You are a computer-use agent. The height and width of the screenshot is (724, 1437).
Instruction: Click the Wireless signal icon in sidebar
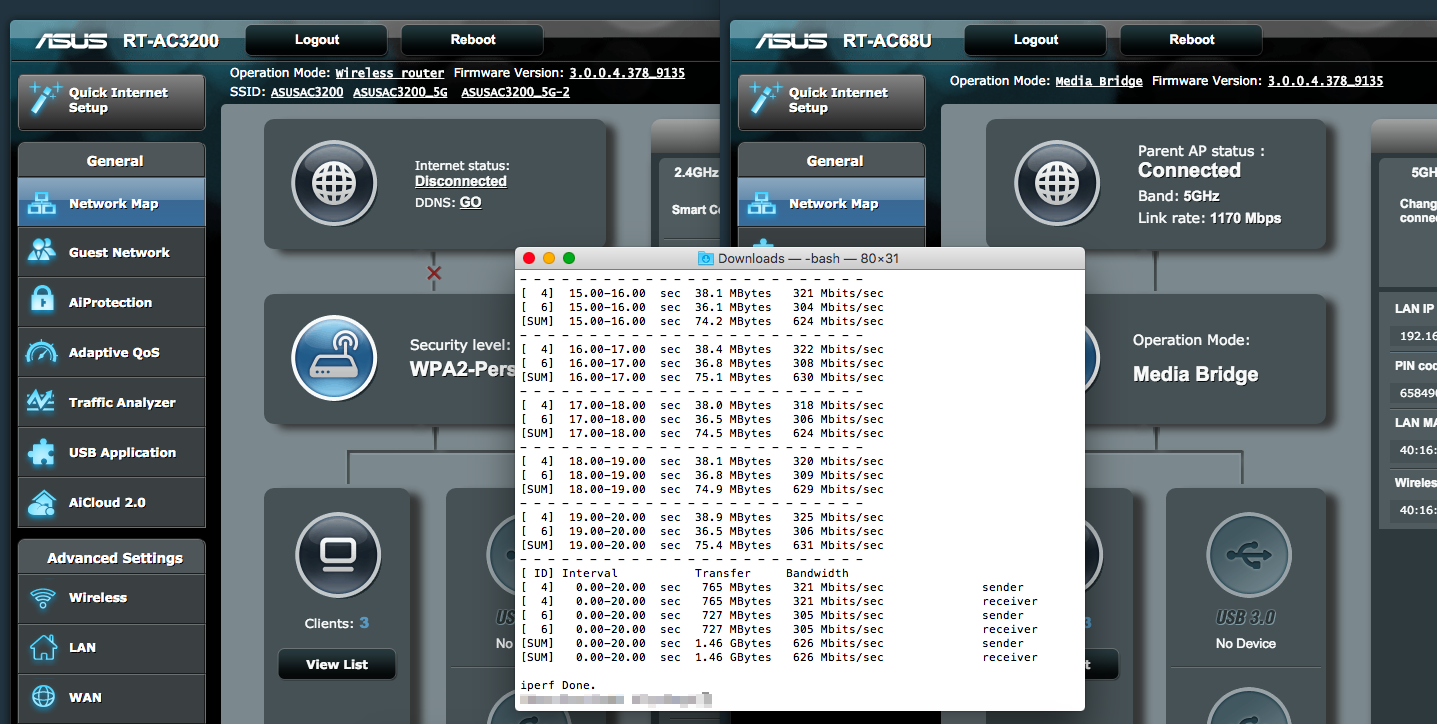click(x=43, y=598)
